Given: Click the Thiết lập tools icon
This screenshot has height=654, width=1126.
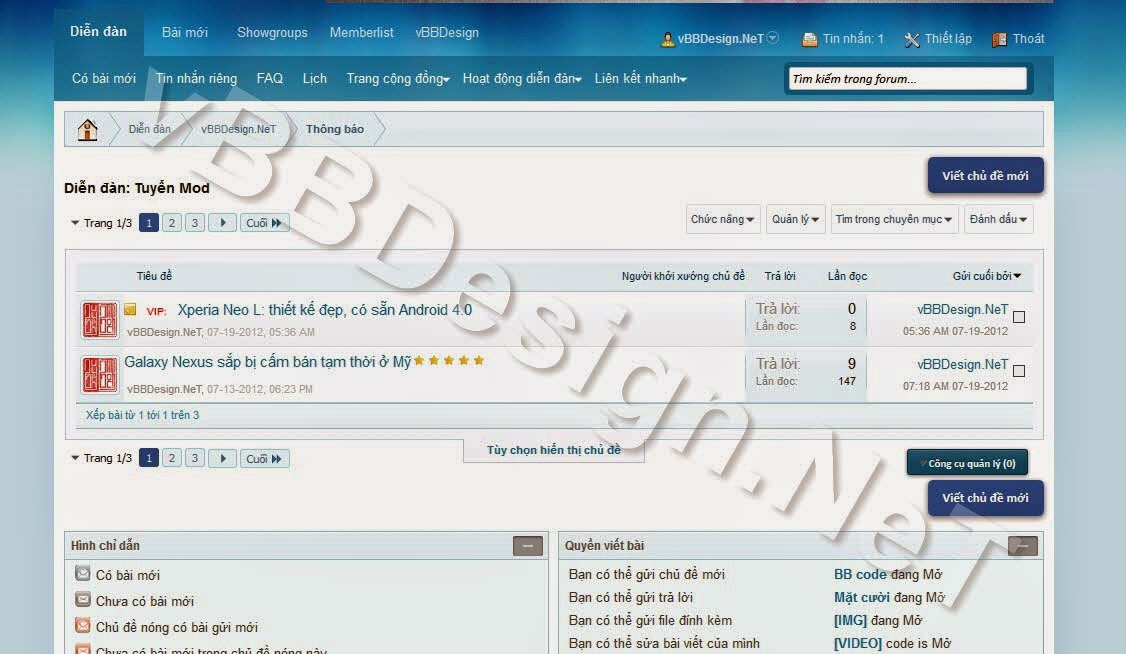Looking at the screenshot, I should [911, 39].
